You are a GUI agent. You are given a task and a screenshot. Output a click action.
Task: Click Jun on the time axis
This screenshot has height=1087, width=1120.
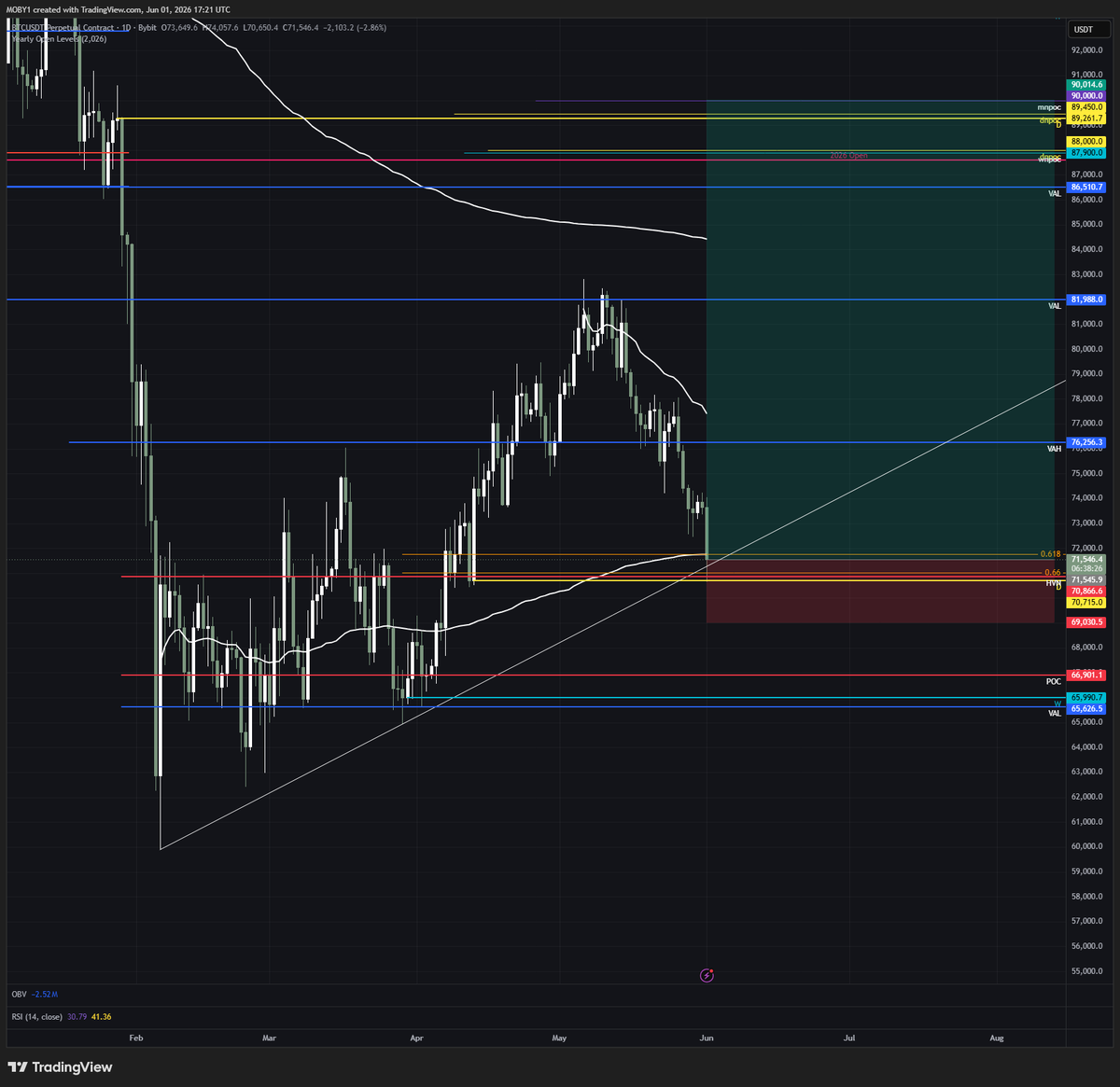click(x=707, y=1038)
